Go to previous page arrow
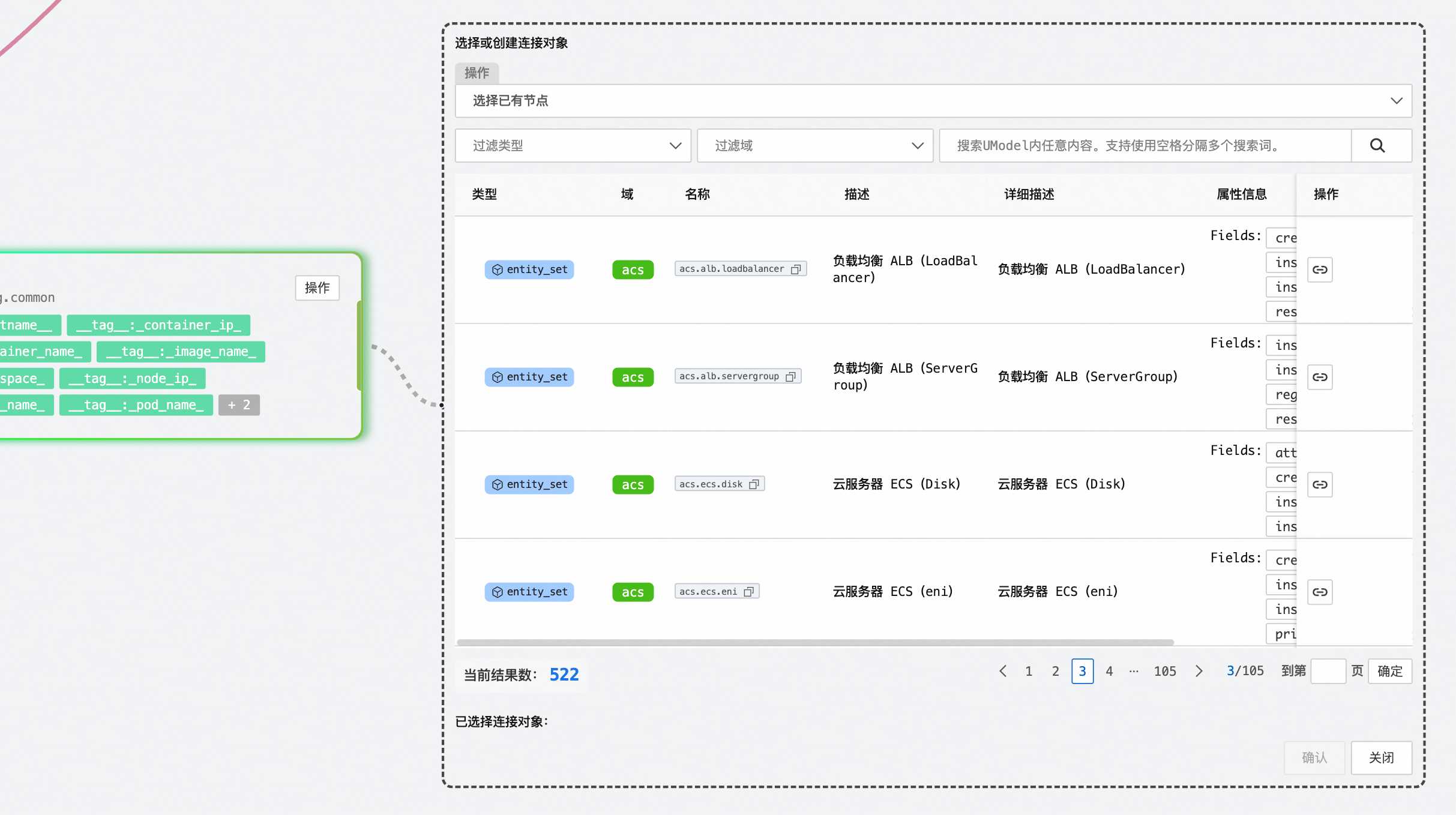The height and width of the screenshot is (815, 1456). point(1002,671)
